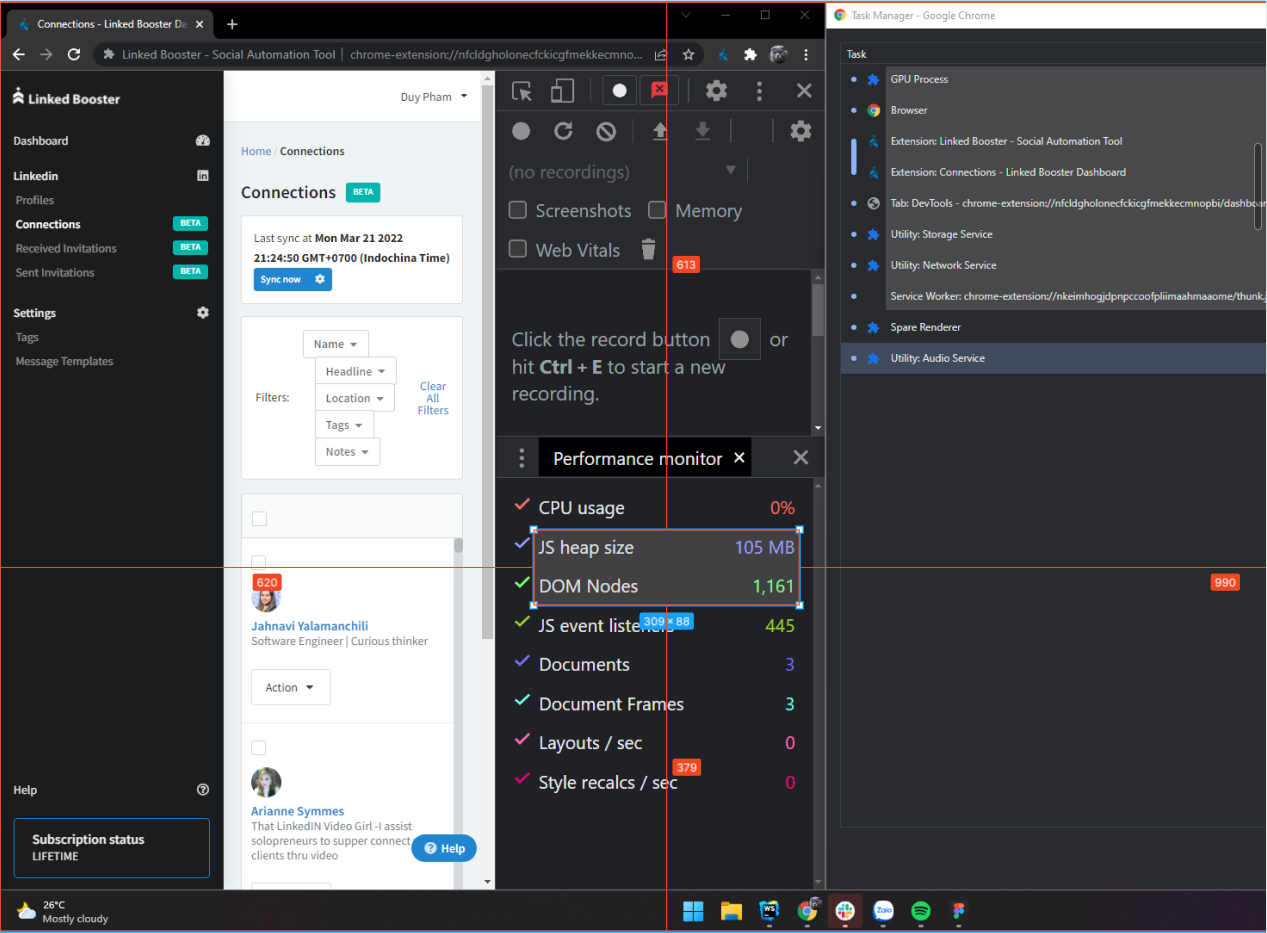
Task: Open the Duy Pham account dropdown
Action: 434,97
